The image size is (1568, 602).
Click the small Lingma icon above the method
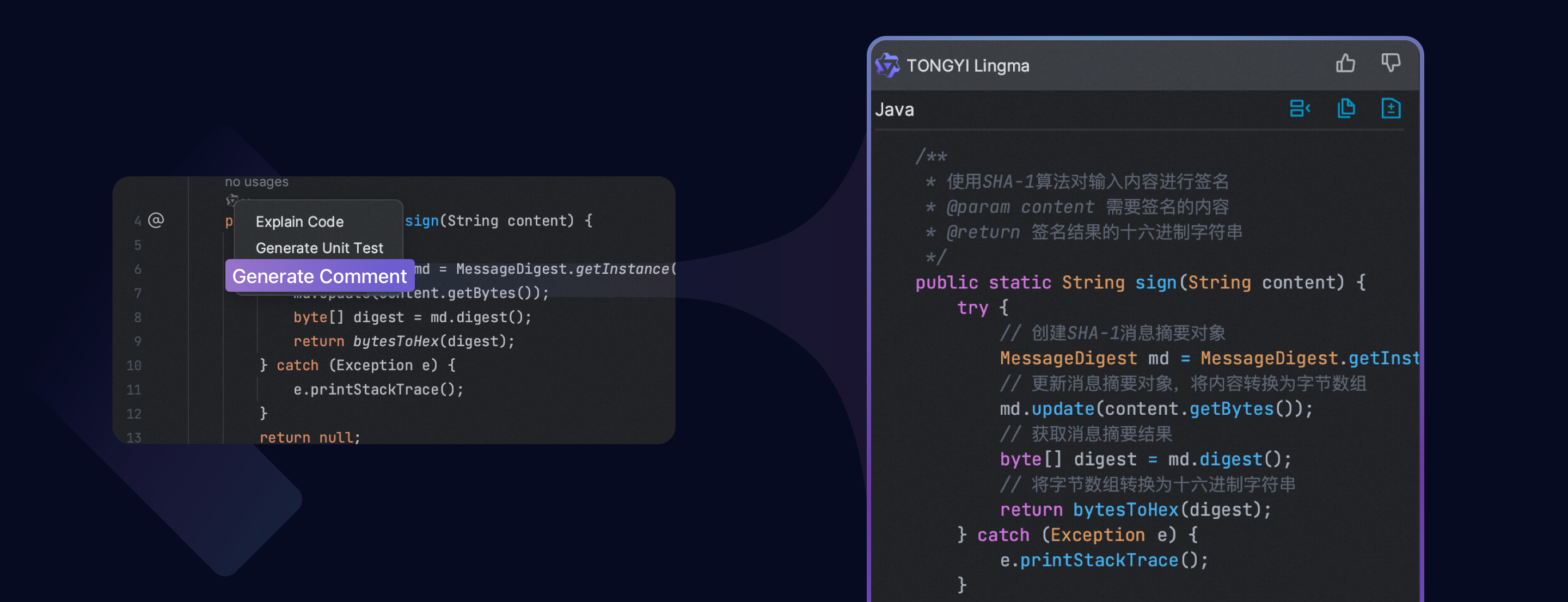[232, 200]
